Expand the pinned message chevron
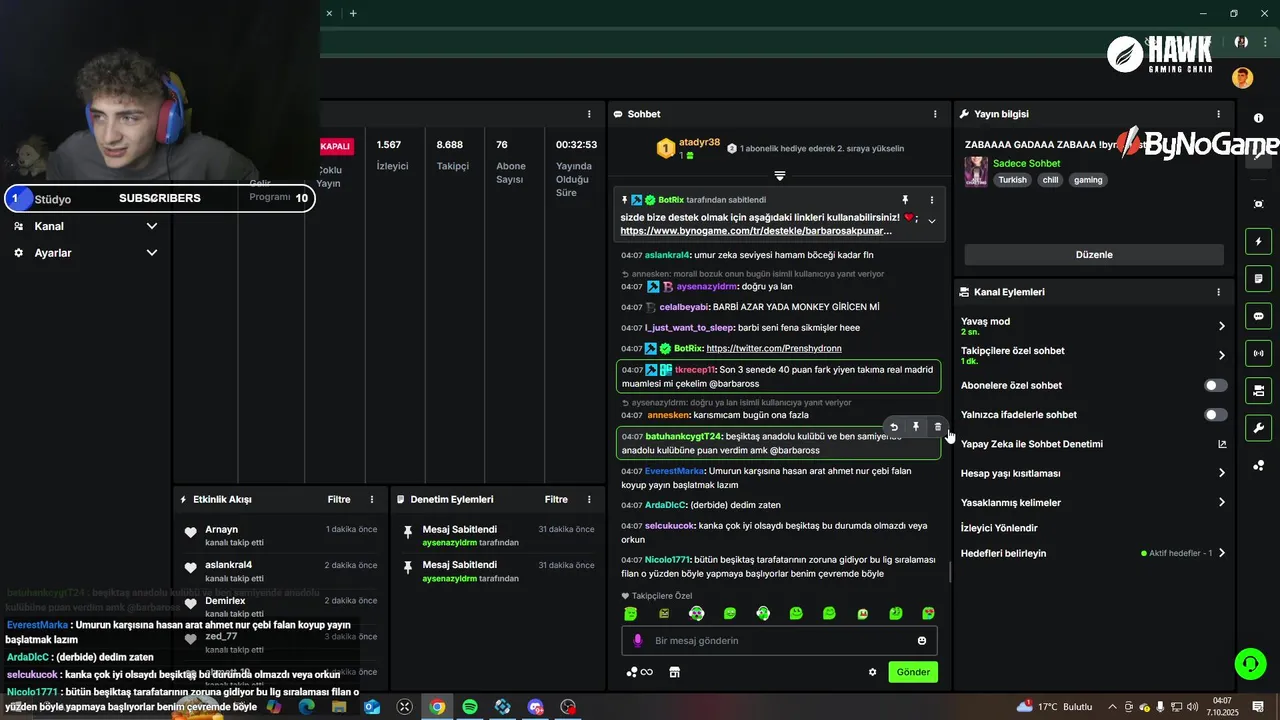The width and height of the screenshot is (1280, 720). pyautogui.click(x=932, y=221)
